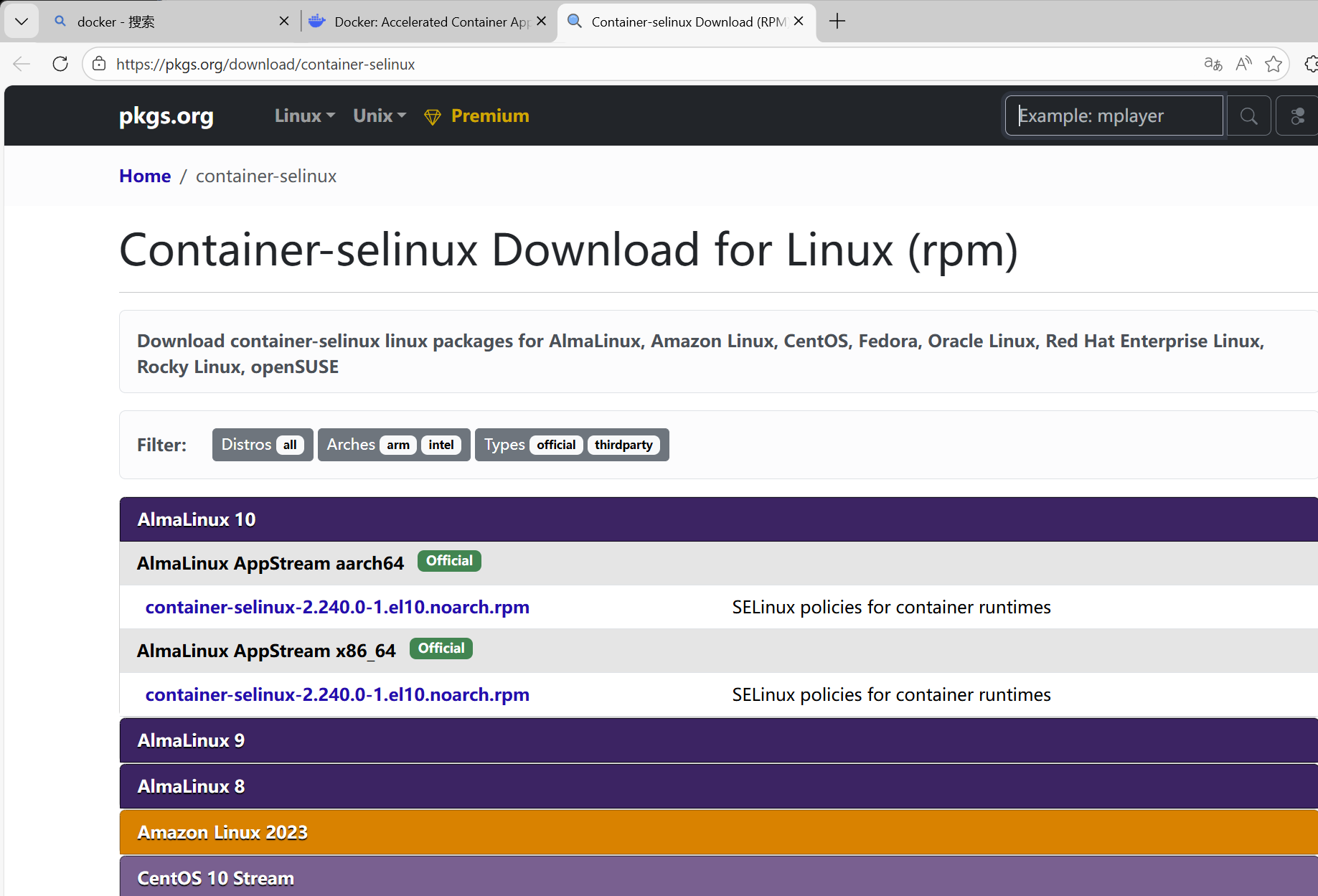Focus the package search field

point(1114,115)
